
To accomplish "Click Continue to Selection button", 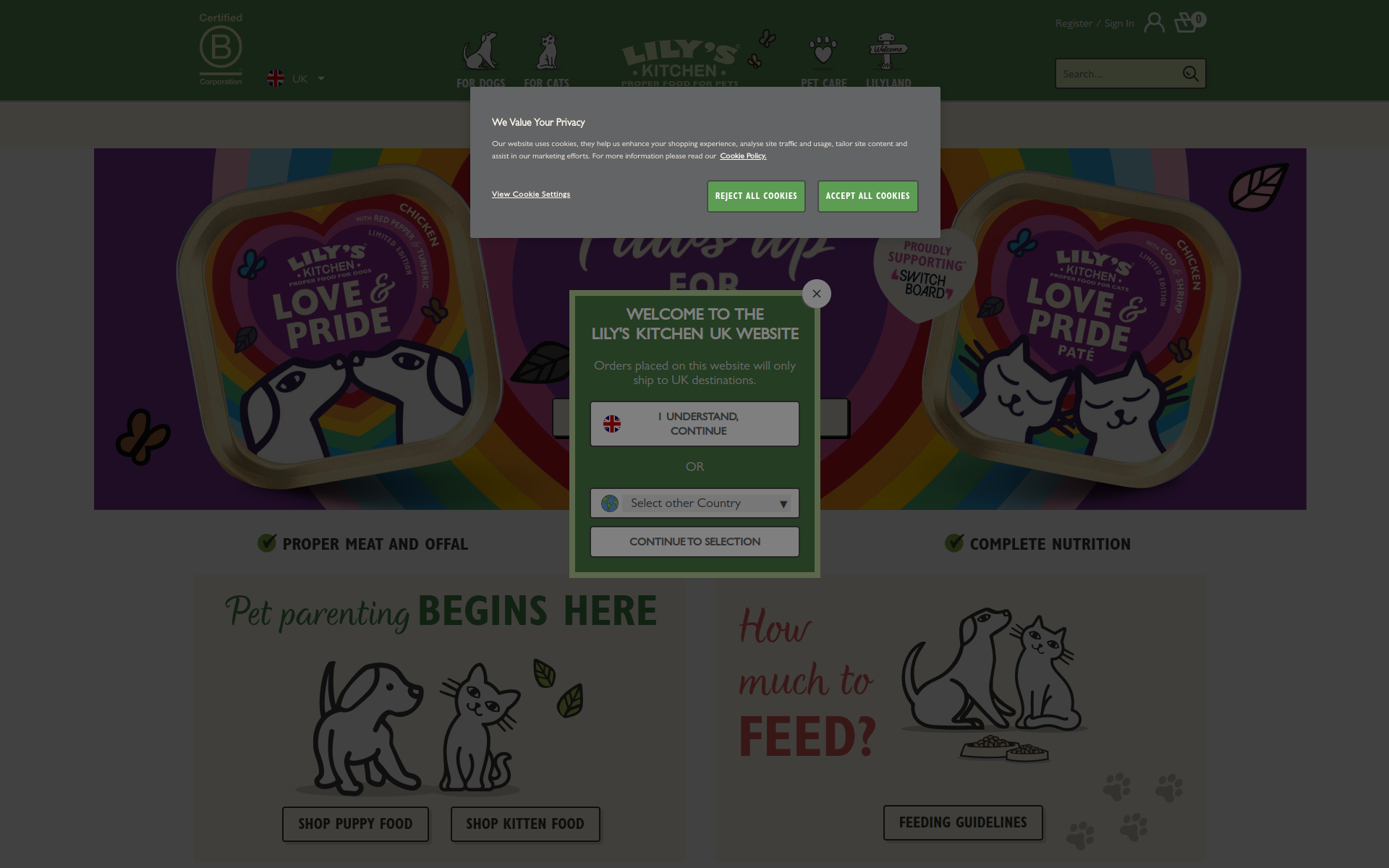I will click(x=694, y=542).
